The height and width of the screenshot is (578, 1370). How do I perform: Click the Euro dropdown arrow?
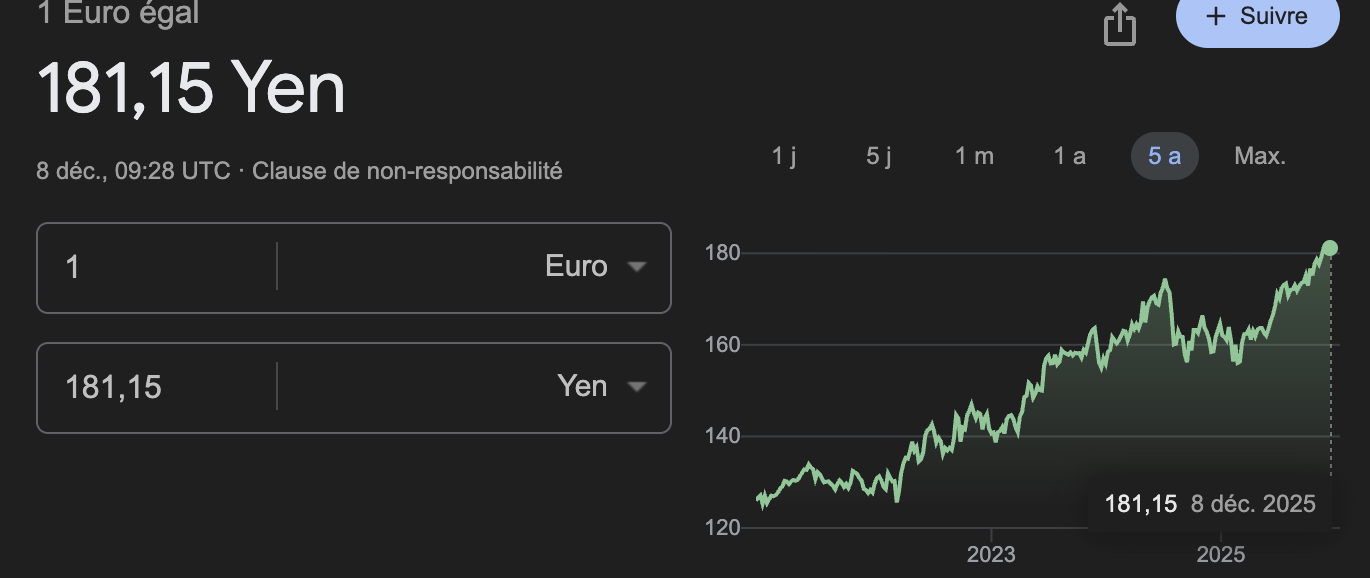coord(636,267)
